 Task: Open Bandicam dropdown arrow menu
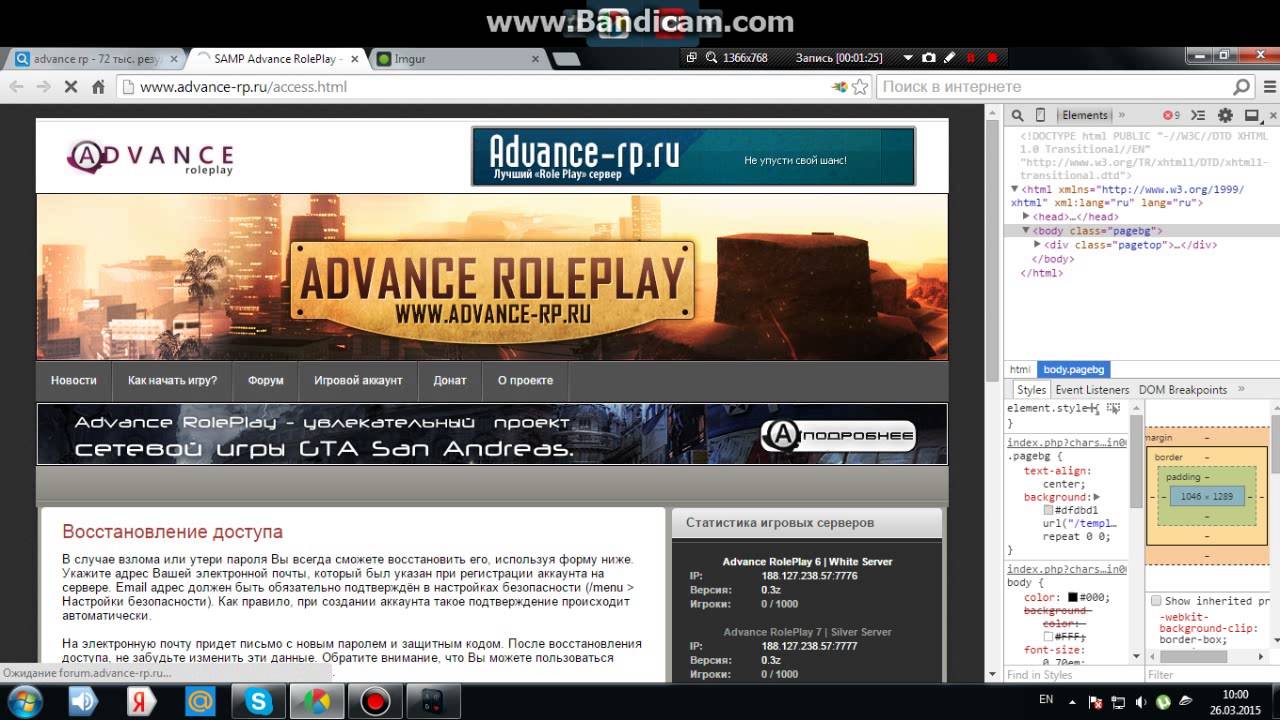tap(908, 58)
